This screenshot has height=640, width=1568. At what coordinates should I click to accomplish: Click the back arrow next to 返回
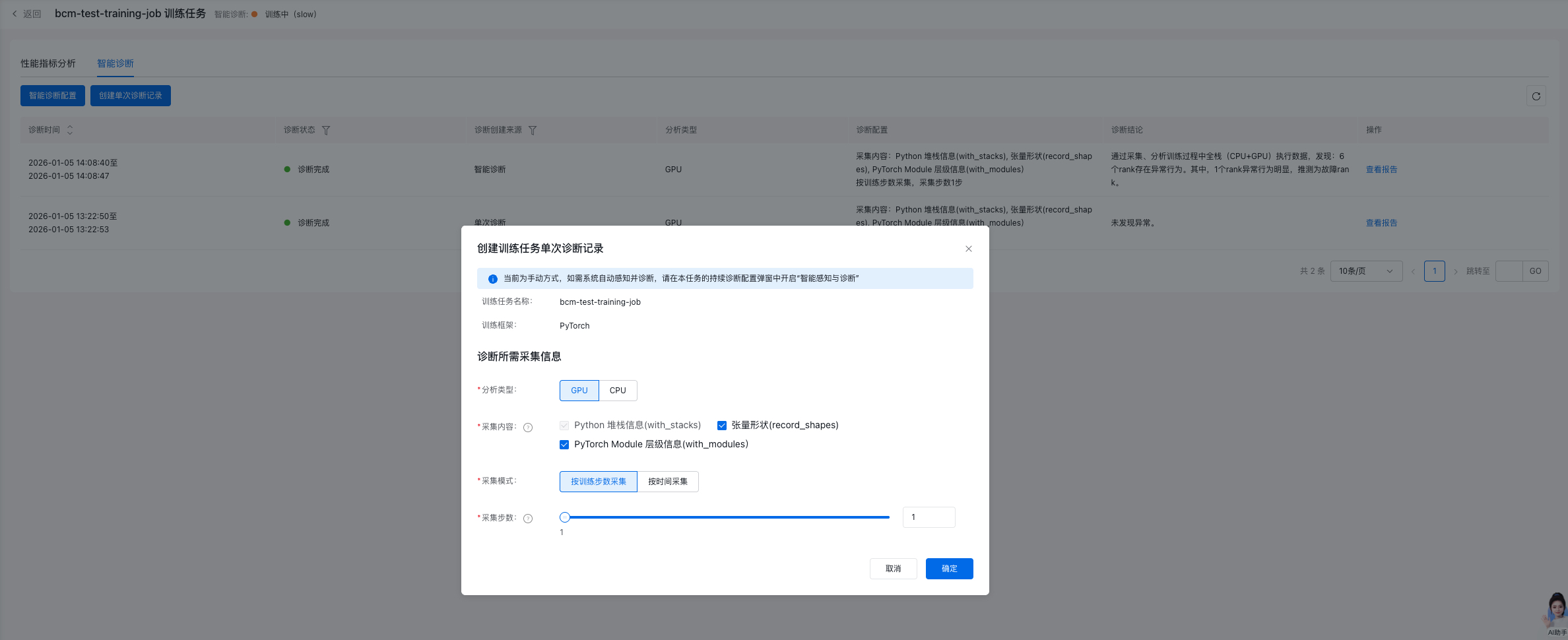point(15,13)
